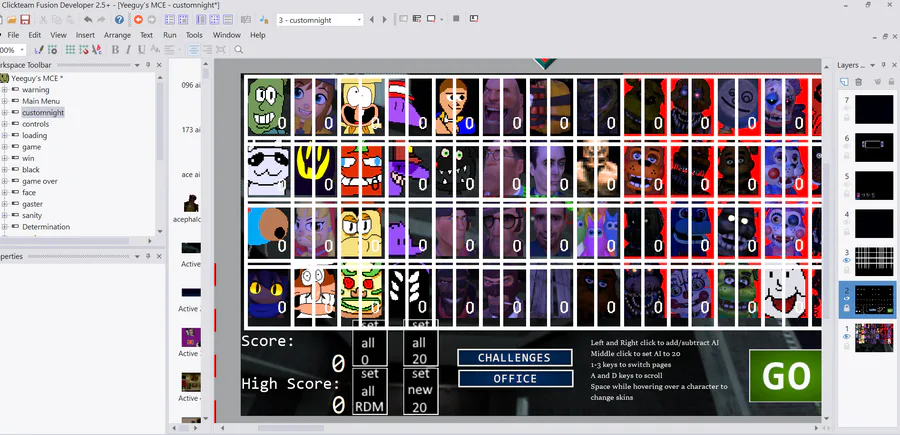Open the Window menu
900x435 pixels.
227,35
